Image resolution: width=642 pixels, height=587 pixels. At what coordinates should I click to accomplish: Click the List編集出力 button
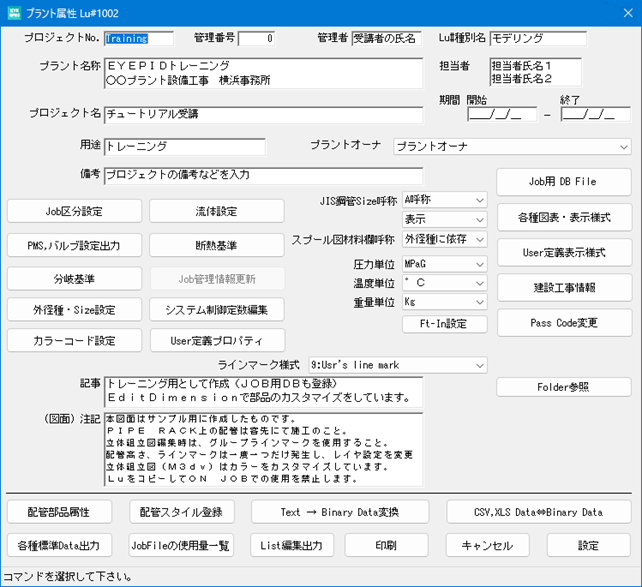tap(292, 545)
